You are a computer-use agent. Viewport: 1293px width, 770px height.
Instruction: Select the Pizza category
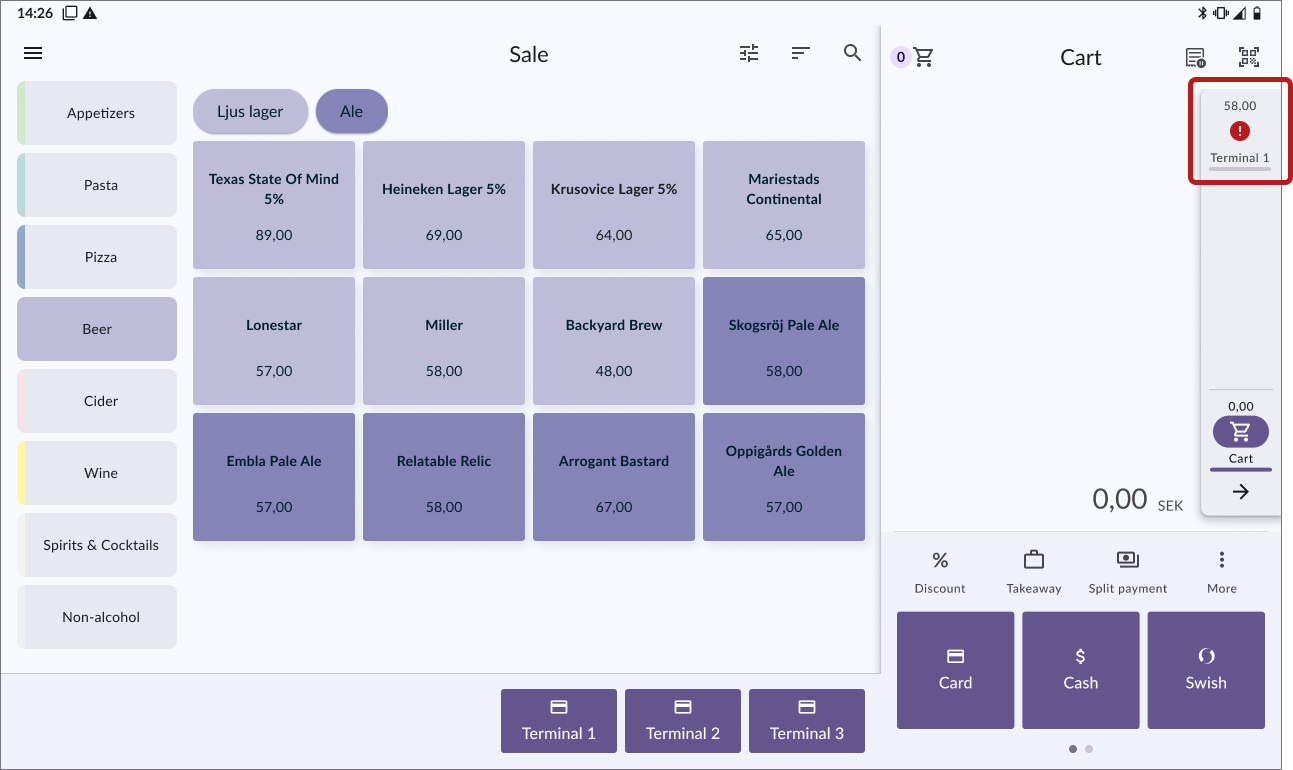97,257
